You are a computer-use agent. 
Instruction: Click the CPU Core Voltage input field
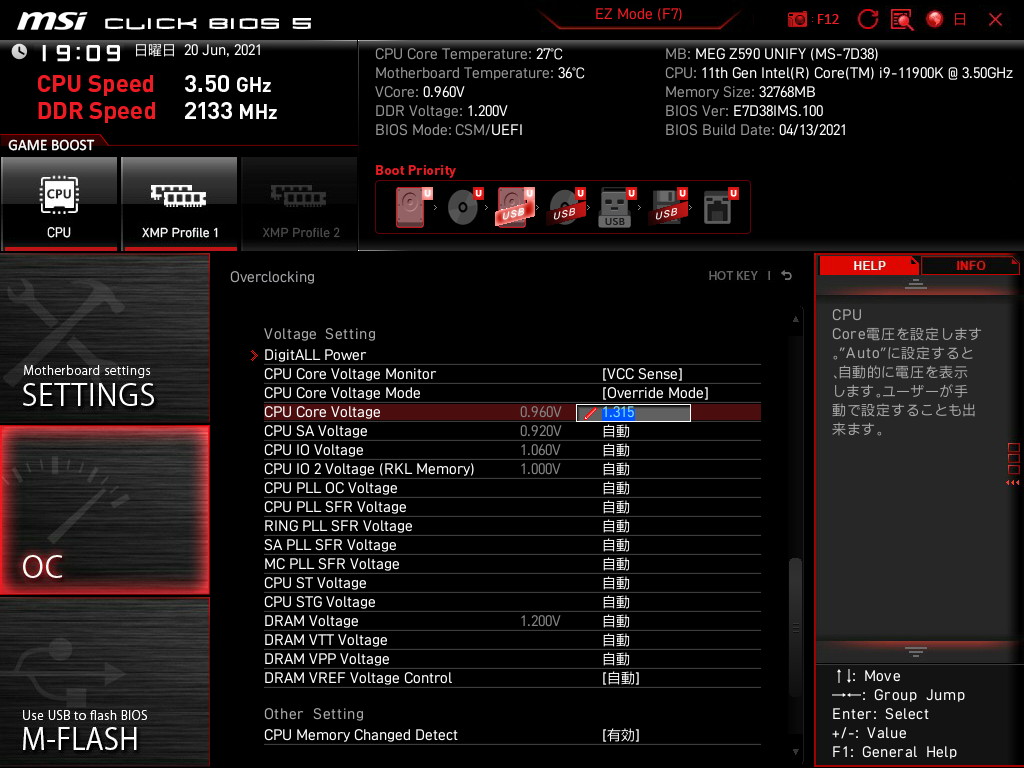tap(633, 413)
